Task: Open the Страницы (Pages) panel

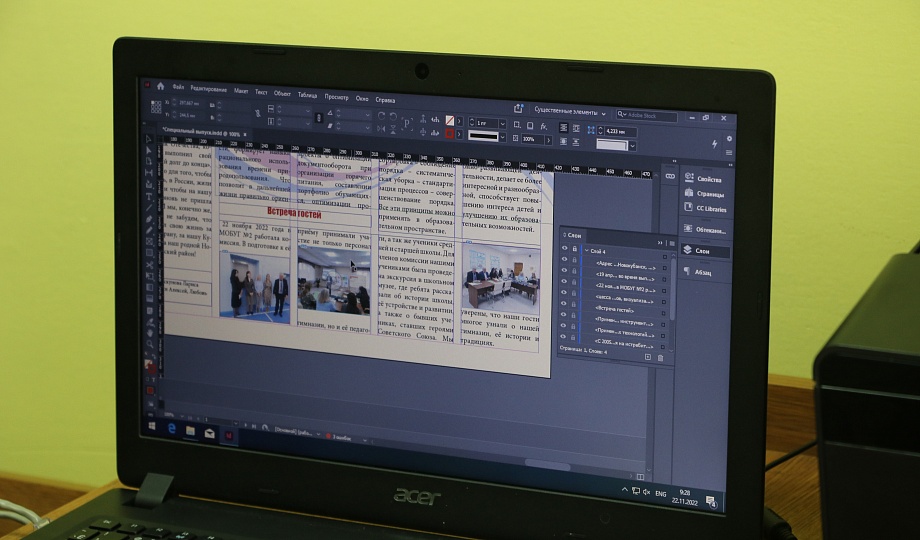Action: pos(708,194)
